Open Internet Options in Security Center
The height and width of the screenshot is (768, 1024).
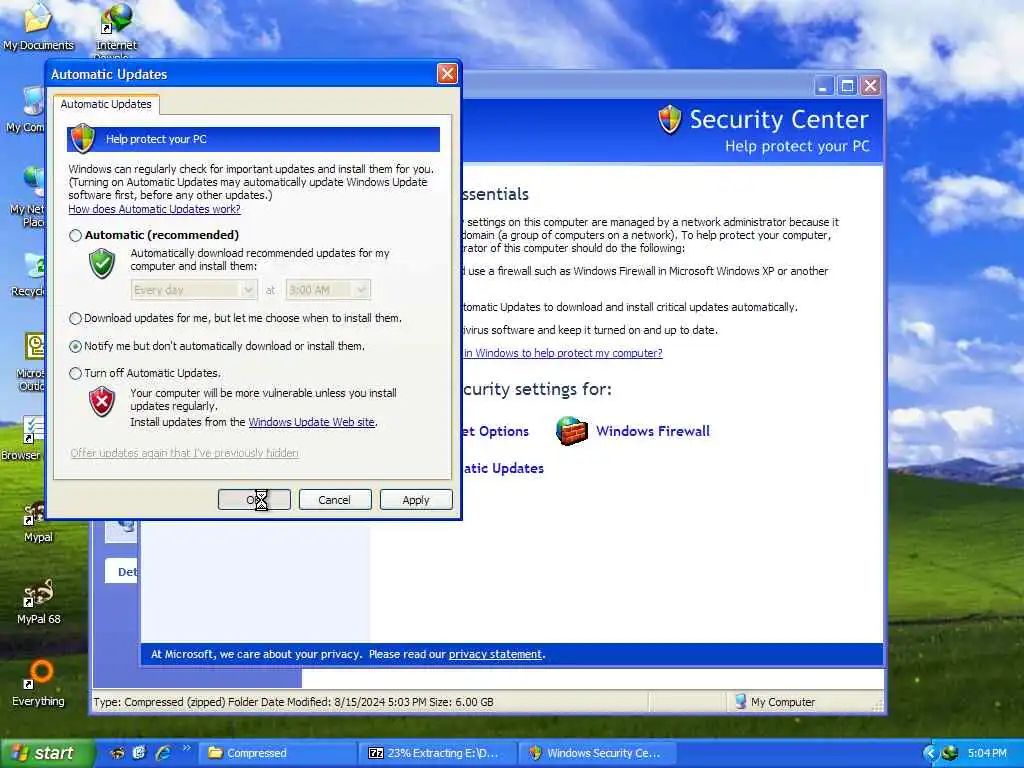coord(496,431)
